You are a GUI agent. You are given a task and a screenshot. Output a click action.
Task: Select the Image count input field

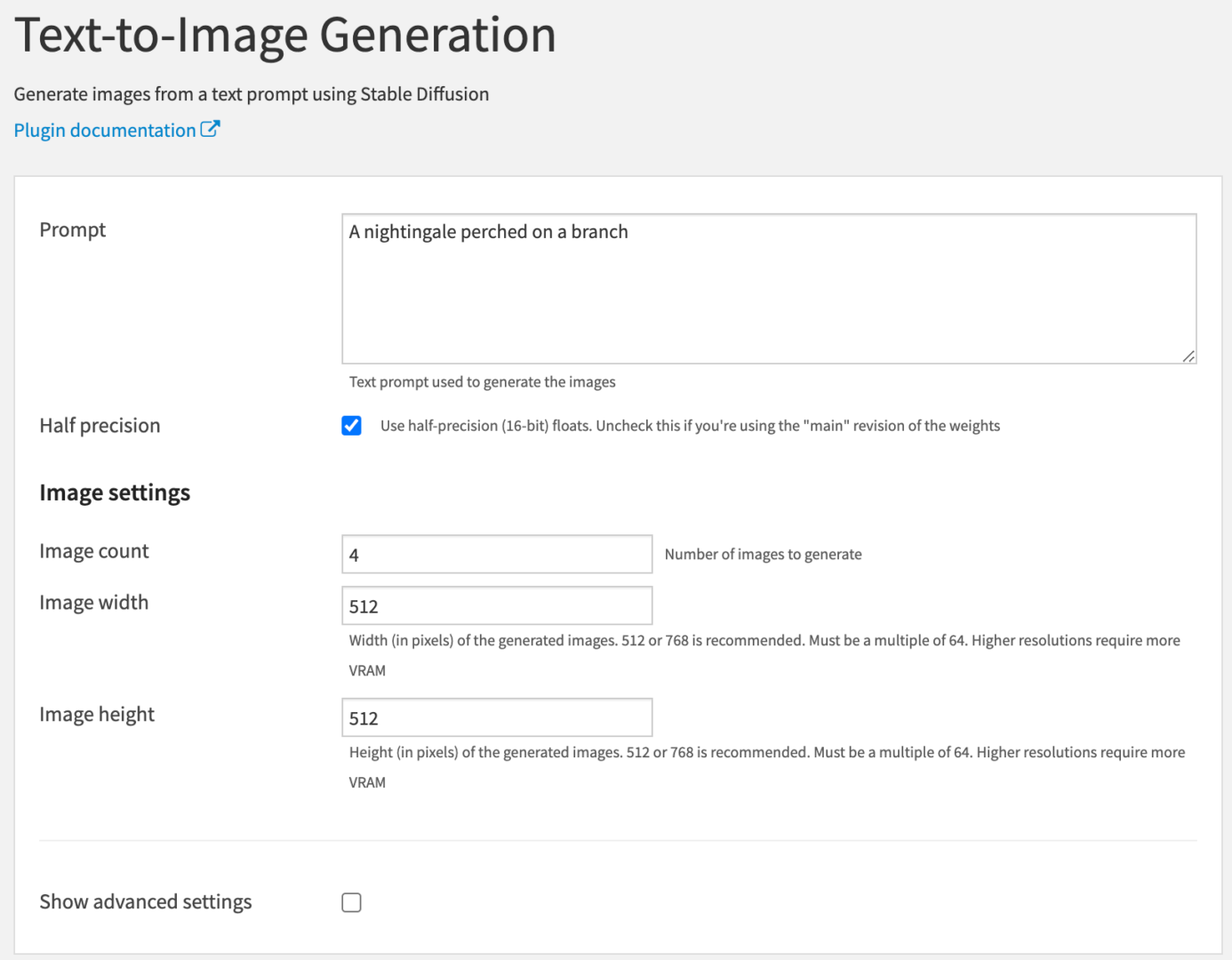496,553
